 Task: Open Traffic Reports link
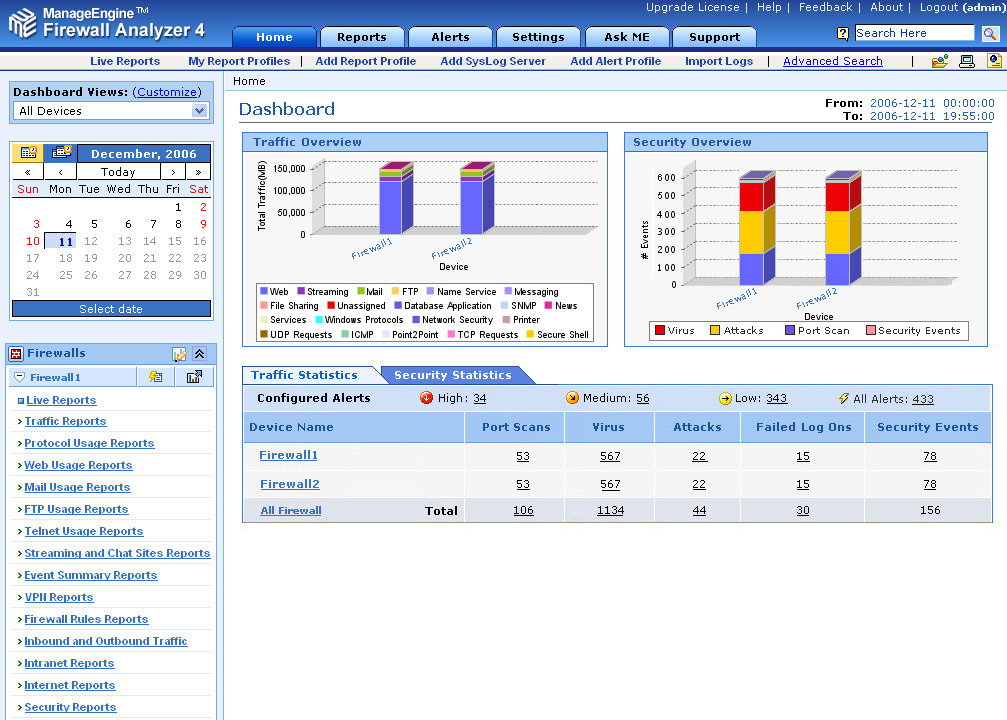tap(65, 421)
